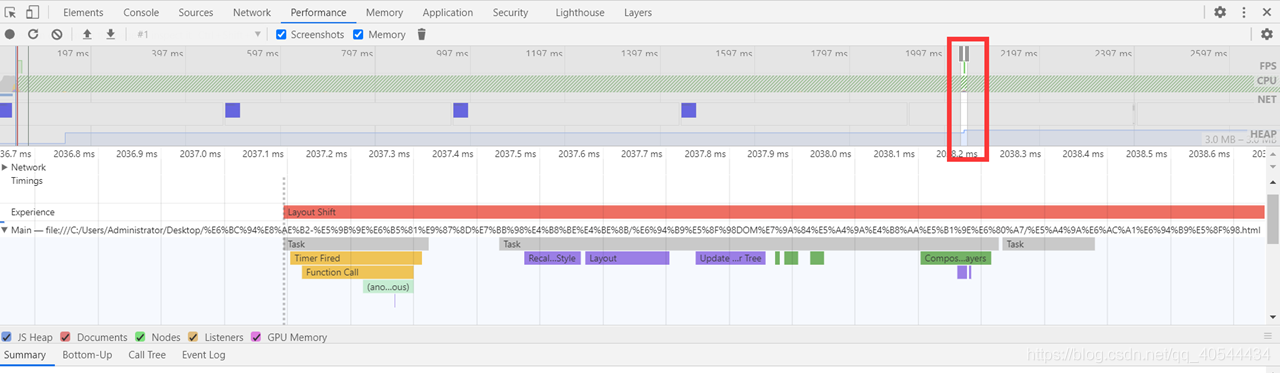Activate the inspect element picker icon
This screenshot has height=373, width=1280.
11,12
